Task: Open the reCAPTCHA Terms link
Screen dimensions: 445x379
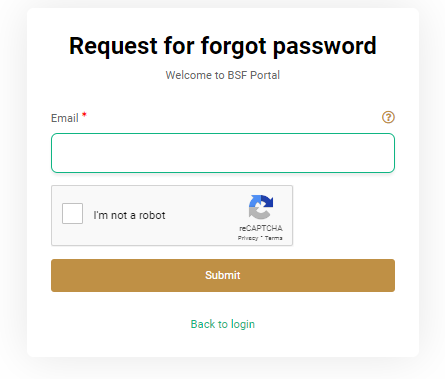Action: click(x=274, y=238)
